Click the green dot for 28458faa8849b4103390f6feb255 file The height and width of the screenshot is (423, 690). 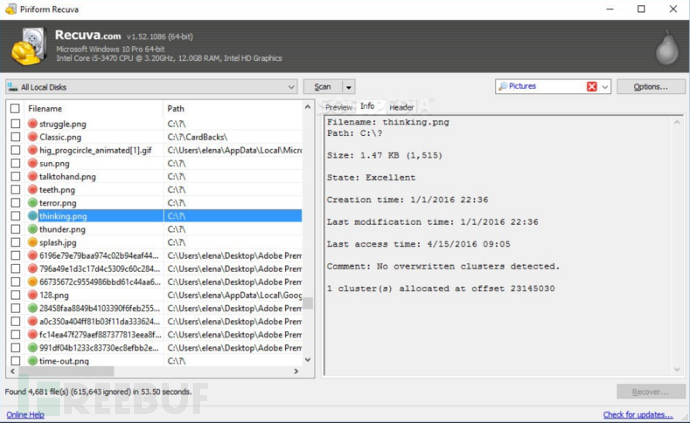pyautogui.click(x=33, y=308)
